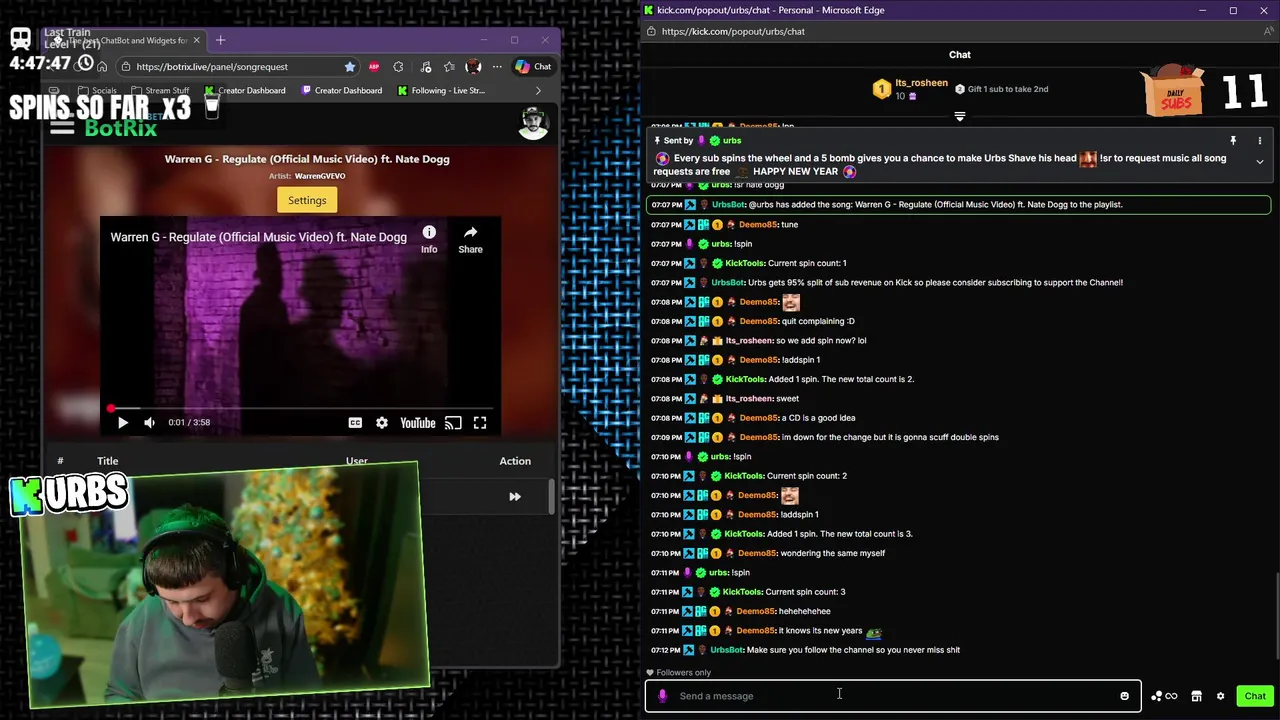Open the video Info icon
1280x720 pixels.
pyautogui.click(x=429, y=239)
